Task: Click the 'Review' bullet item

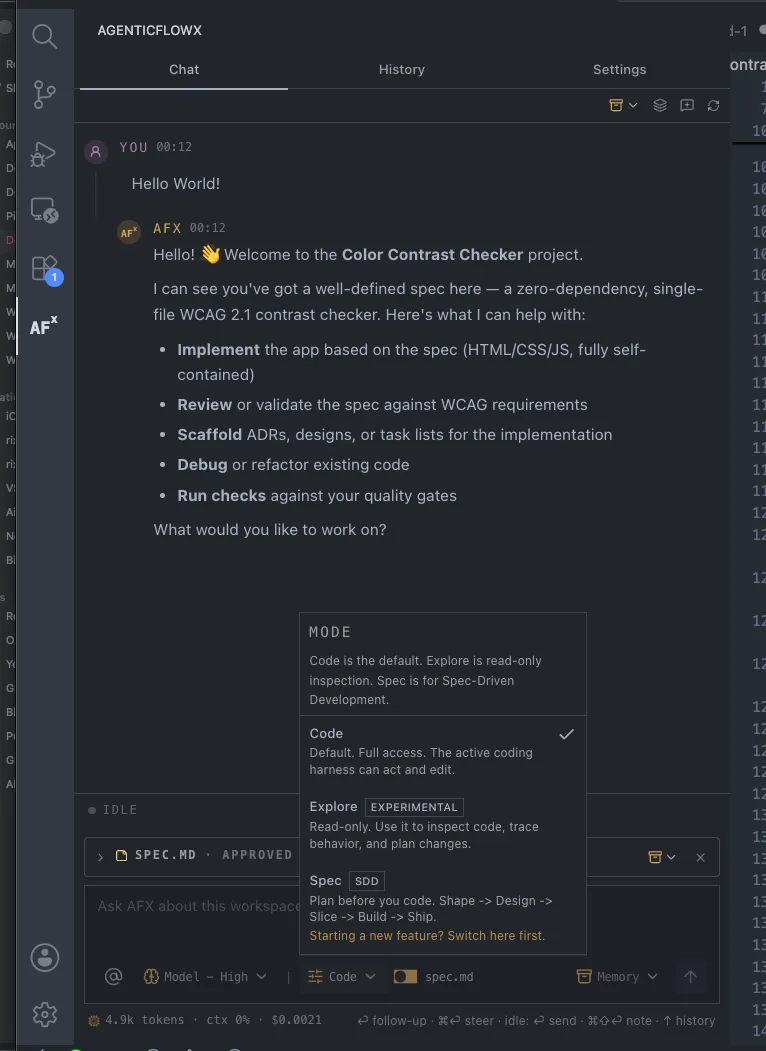Action: click(x=382, y=405)
